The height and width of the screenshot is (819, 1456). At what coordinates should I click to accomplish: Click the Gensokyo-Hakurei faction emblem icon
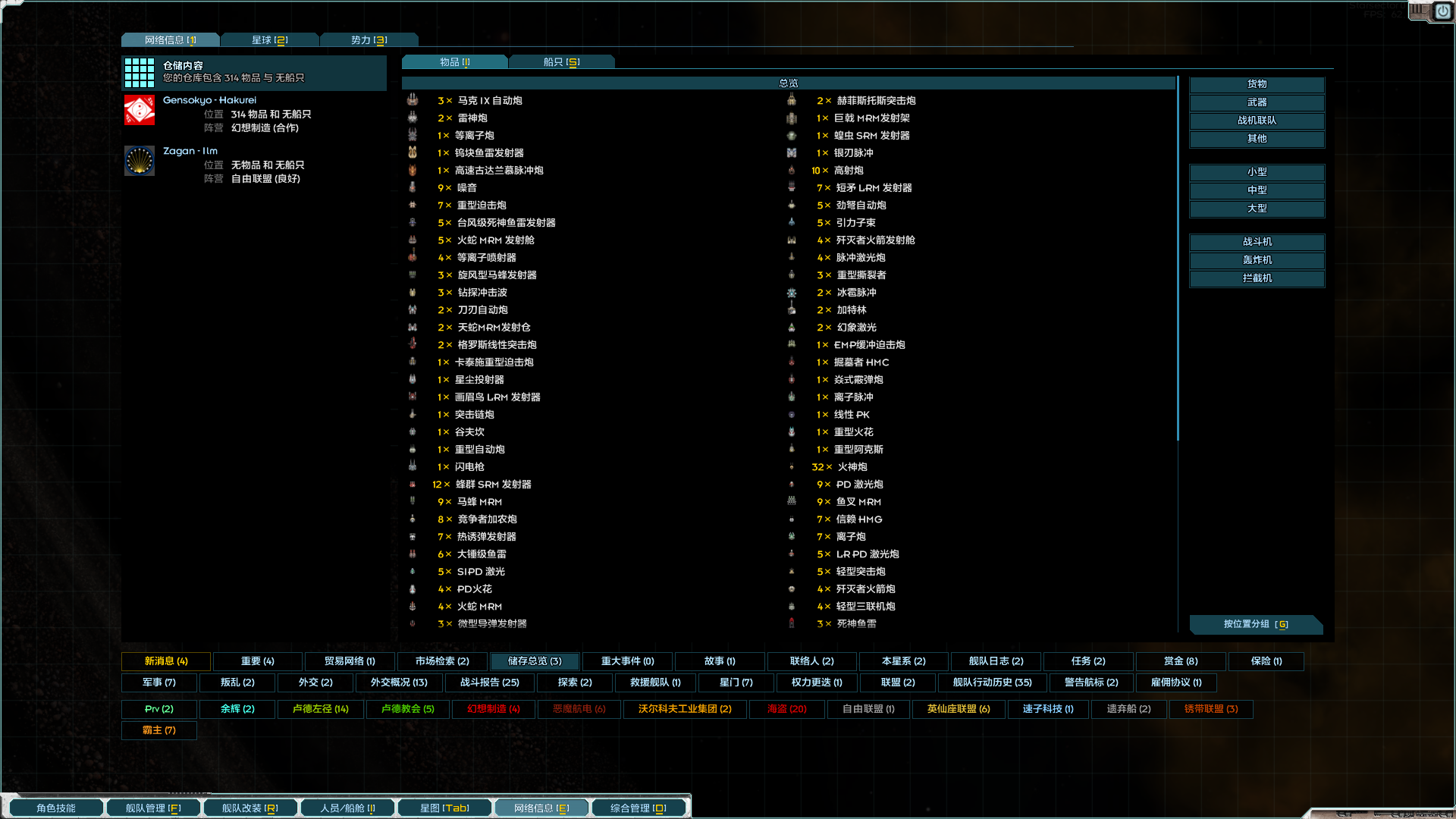139,109
